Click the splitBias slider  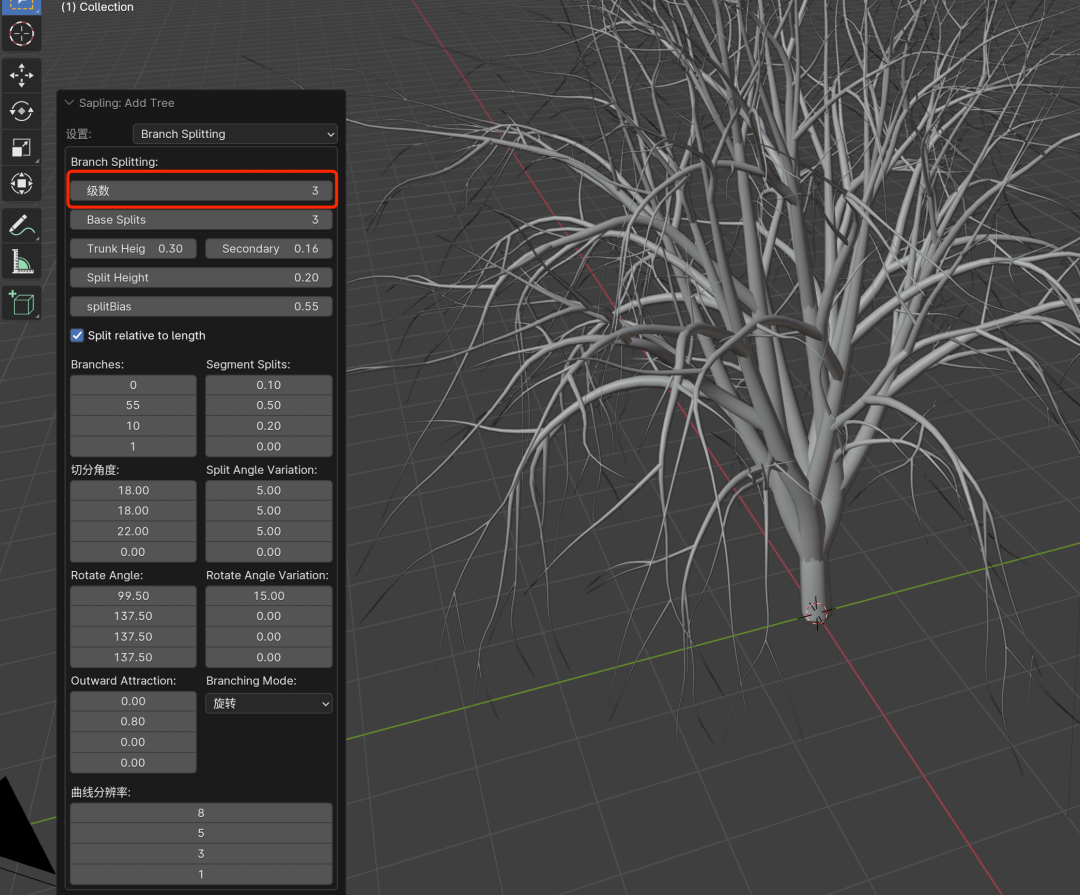[x=201, y=307]
